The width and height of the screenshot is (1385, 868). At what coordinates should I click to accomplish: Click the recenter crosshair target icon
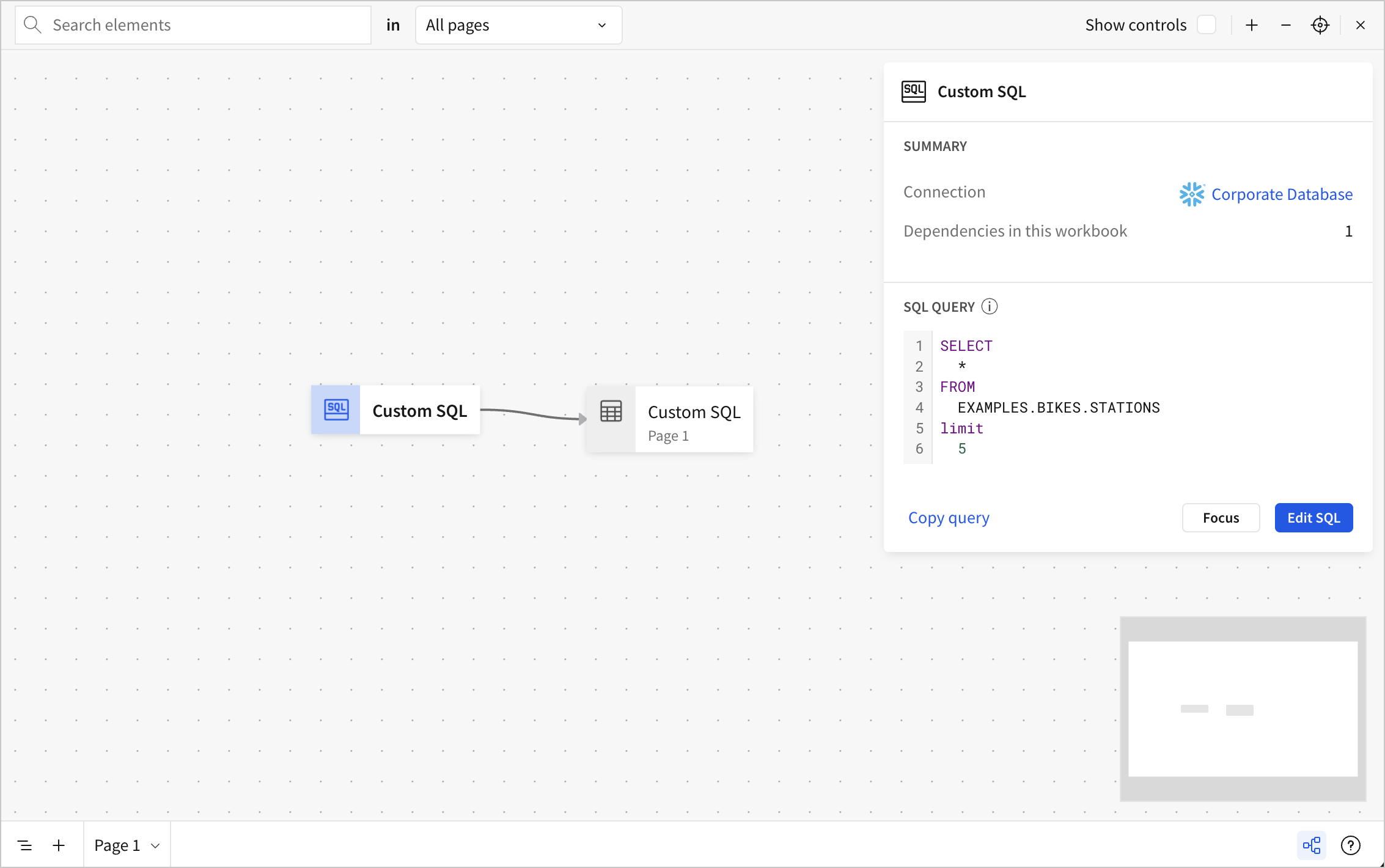pyautogui.click(x=1320, y=25)
